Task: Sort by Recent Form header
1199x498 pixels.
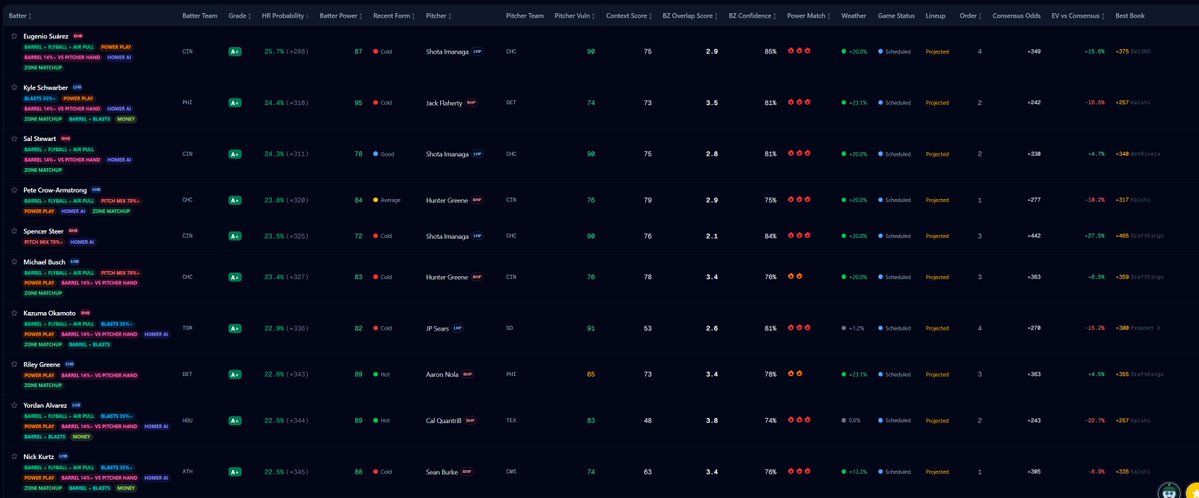Action: (394, 15)
